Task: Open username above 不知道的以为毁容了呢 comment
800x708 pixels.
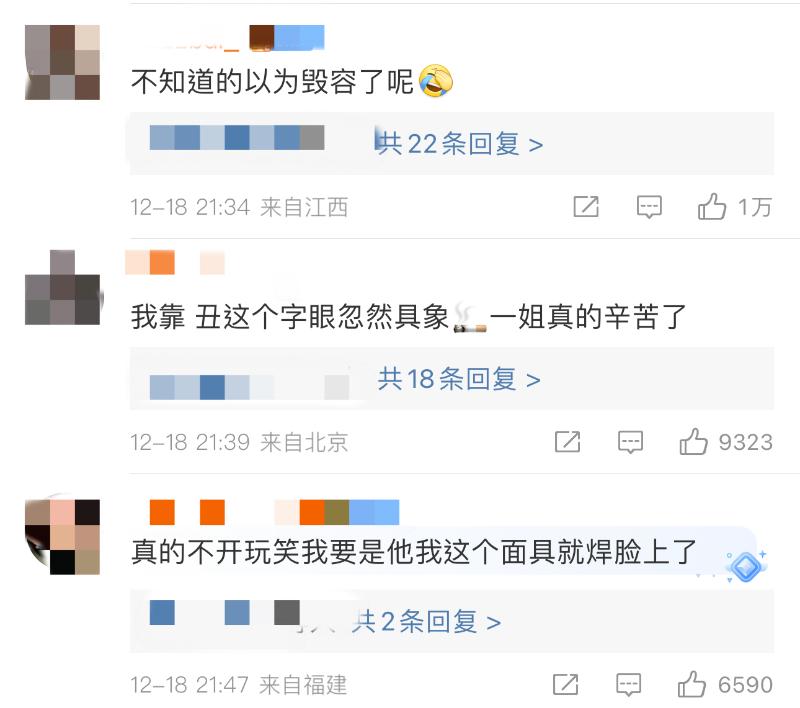Action: pos(227,39)
